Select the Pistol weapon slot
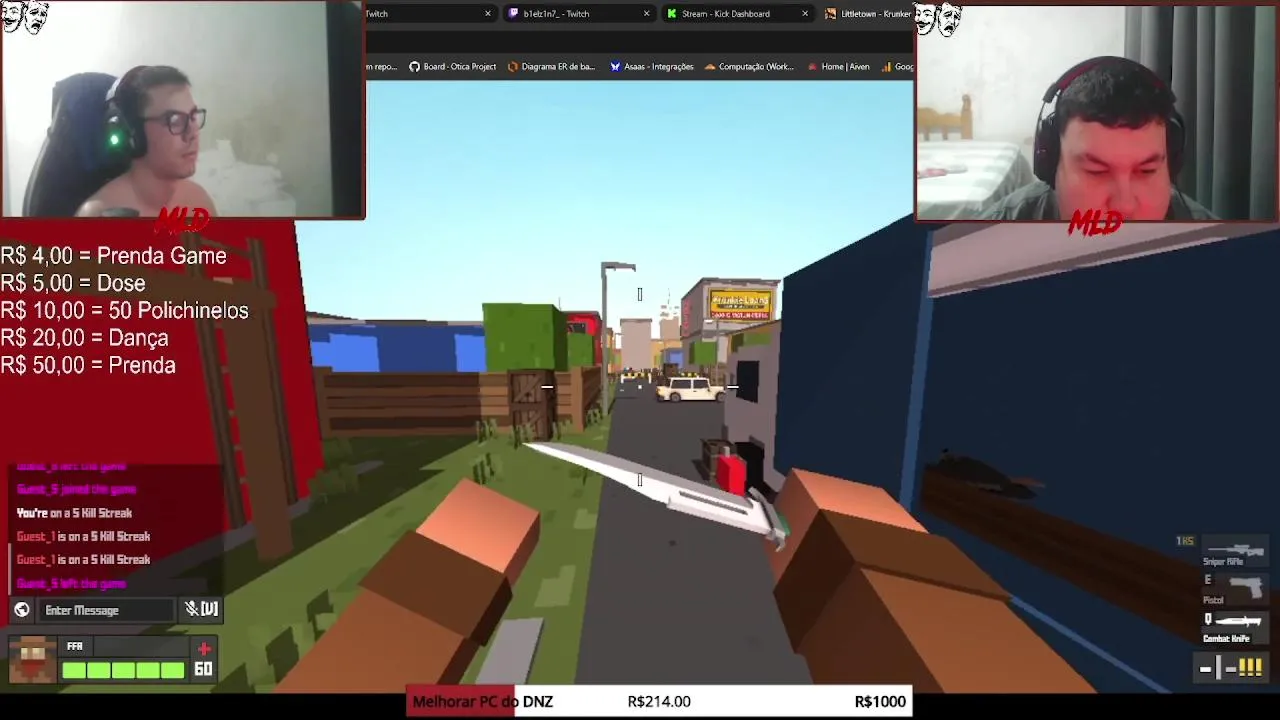 [x=1235, y=588]
